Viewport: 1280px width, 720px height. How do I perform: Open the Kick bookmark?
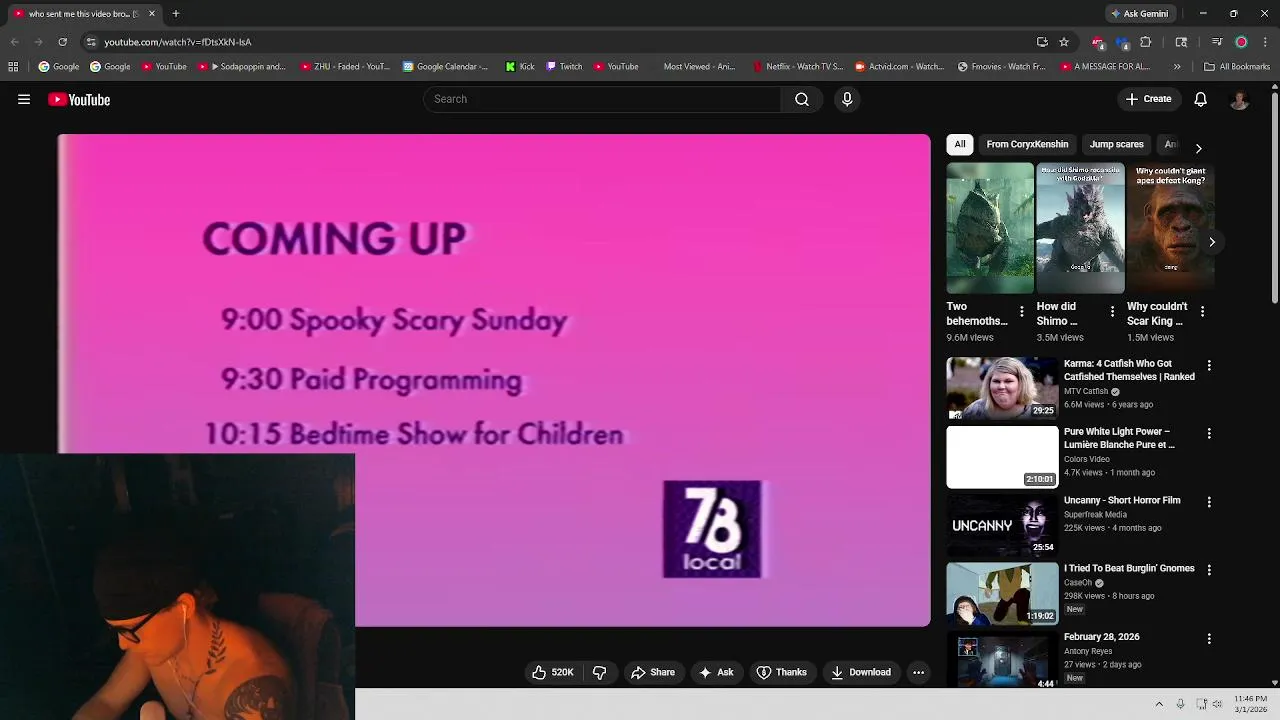[x=520, y=67]
